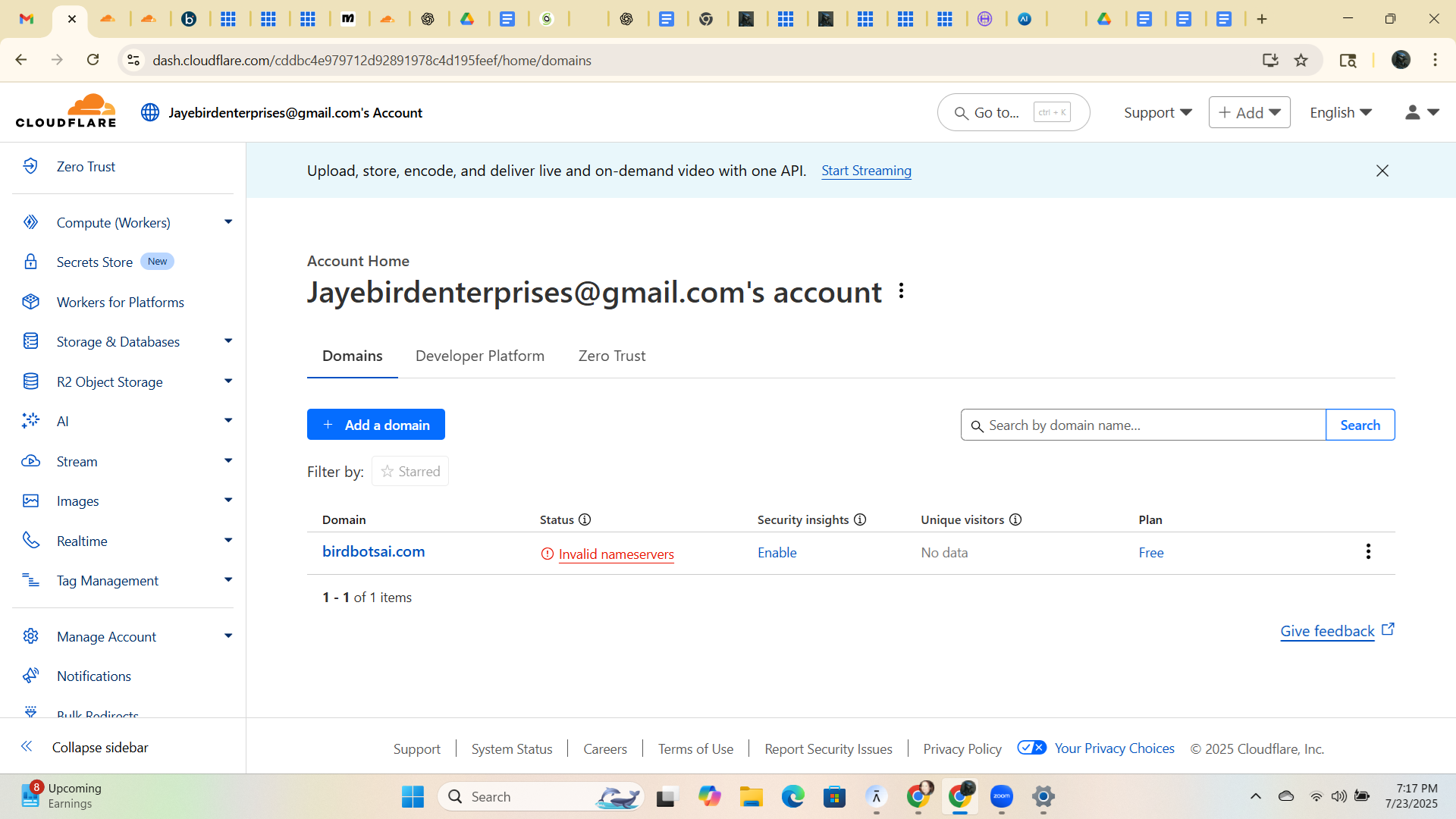Switch to the Developer Platform tab
Screen dimensions: 1456x819
pos(480,356)
